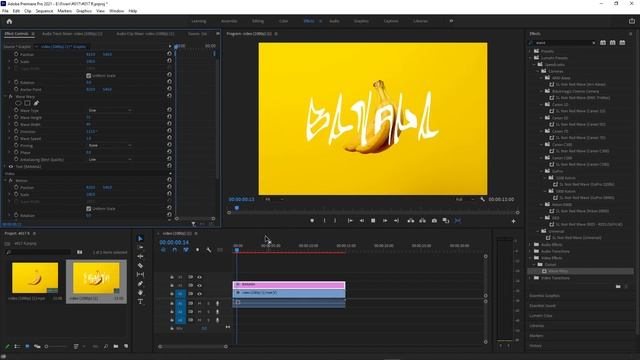Select the Razor tool
The image size is (640, 360).
tap(140, 265)
